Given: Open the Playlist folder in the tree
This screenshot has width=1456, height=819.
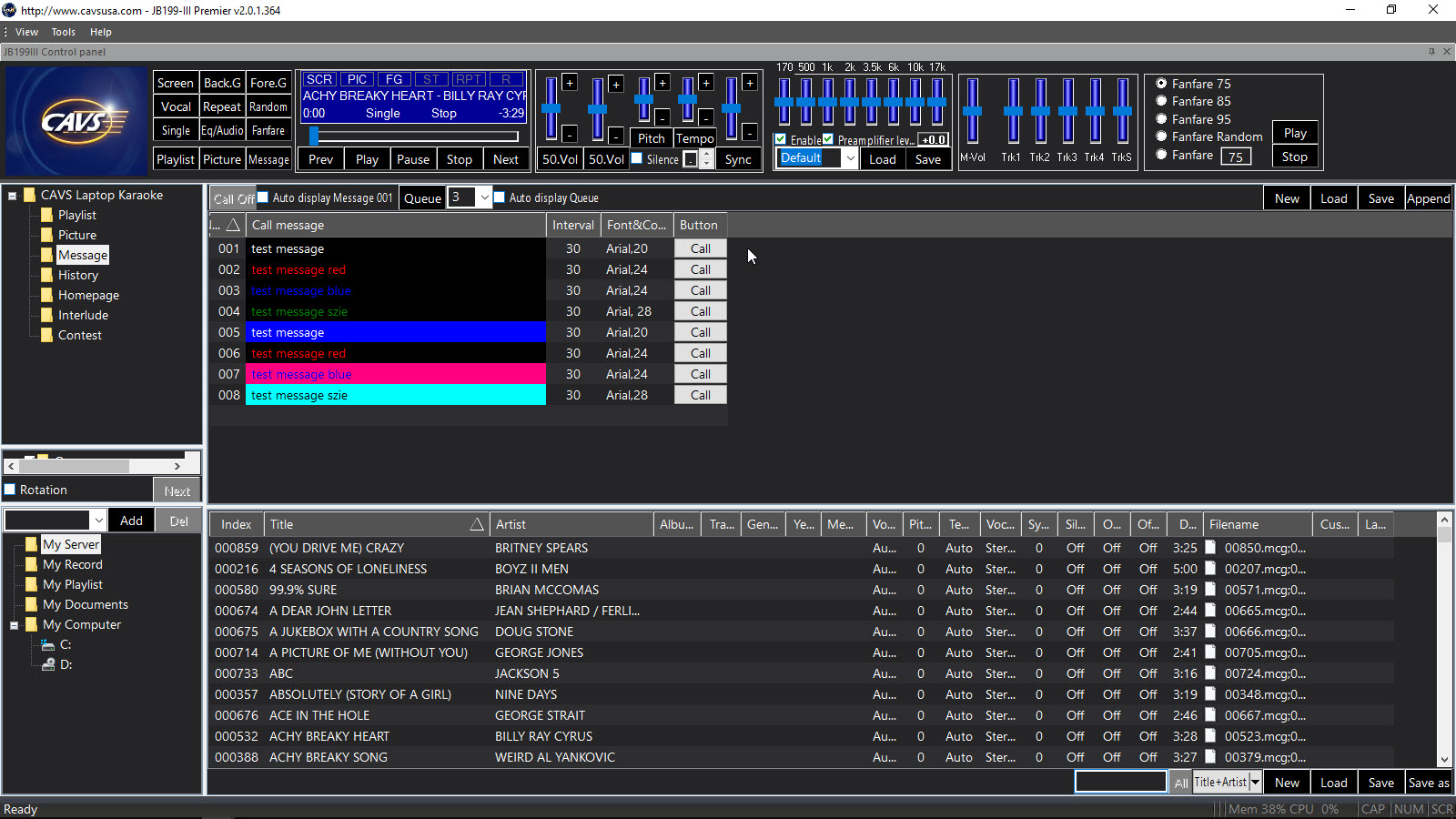Looking at the screenshot, I should [76, 215].
